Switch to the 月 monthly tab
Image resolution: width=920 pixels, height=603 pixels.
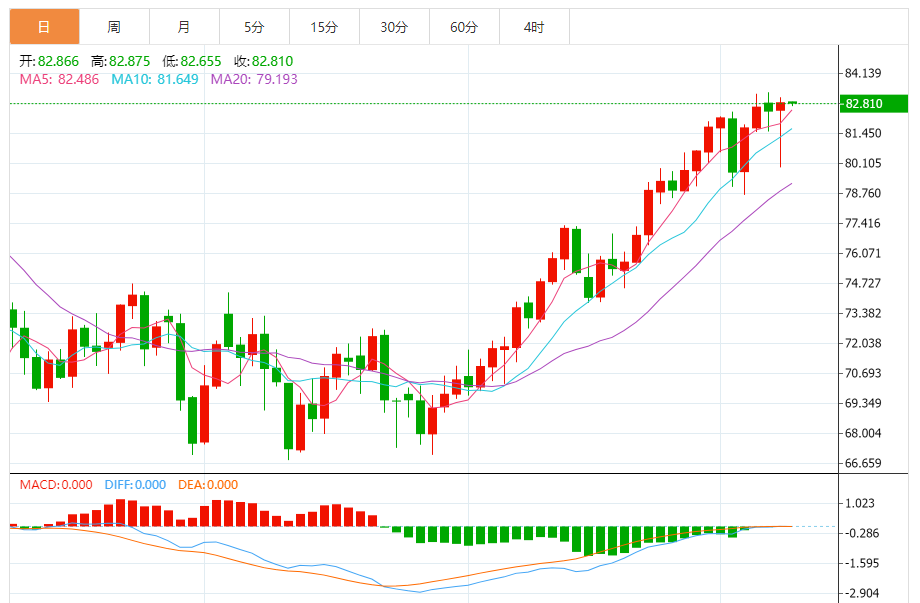click(184, 27)
